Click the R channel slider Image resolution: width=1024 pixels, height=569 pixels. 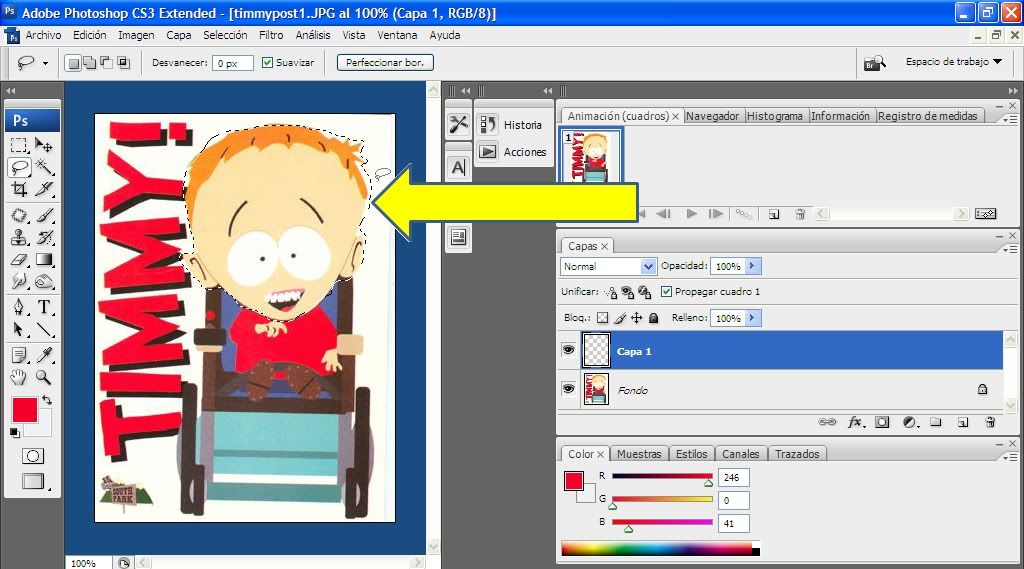(x=662, y=477)
